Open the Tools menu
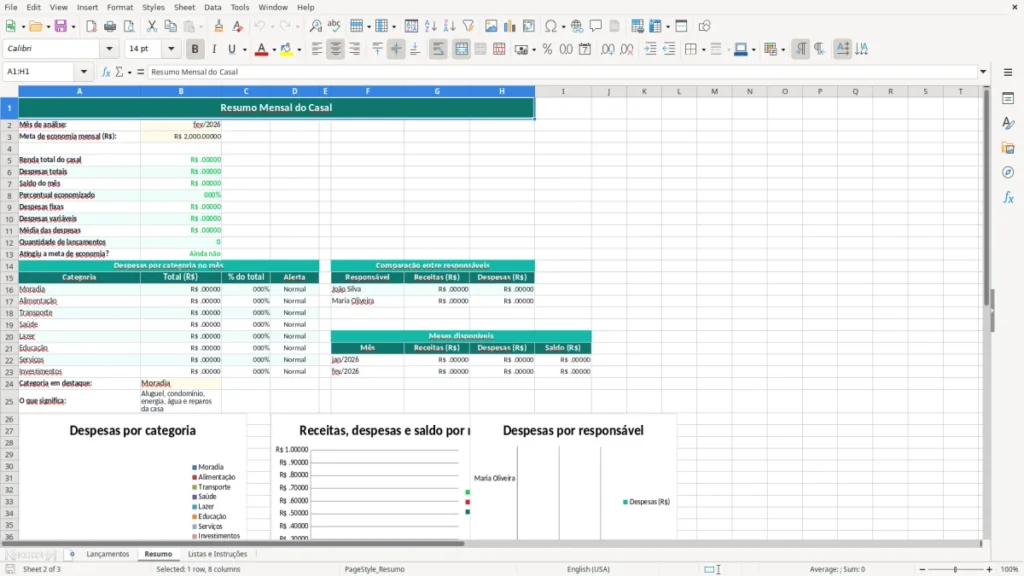 coord(240,7)
